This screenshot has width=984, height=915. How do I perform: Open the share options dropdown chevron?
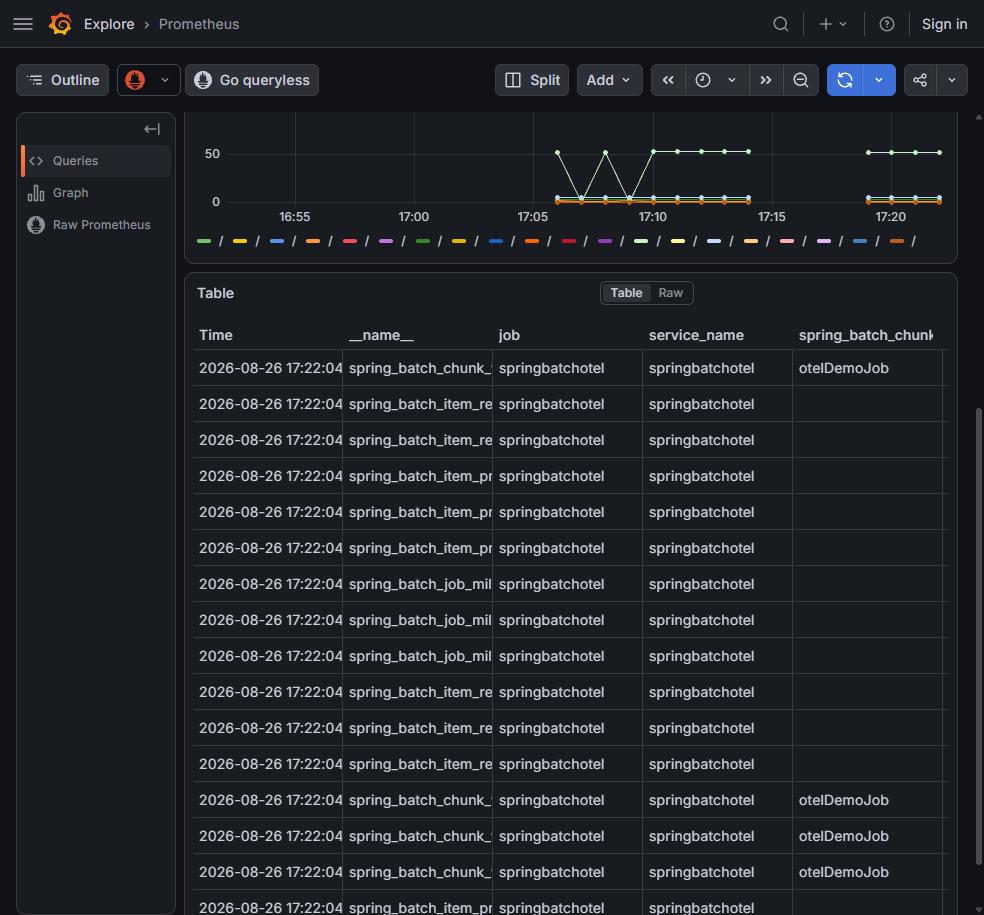click(952, 80)
